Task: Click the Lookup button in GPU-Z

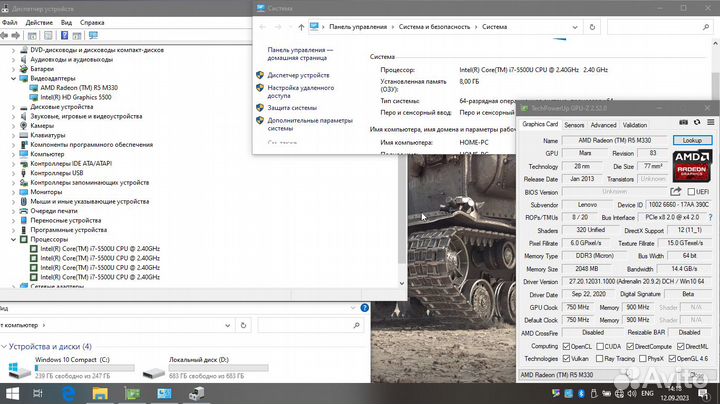Action: [x=692, y=140]
